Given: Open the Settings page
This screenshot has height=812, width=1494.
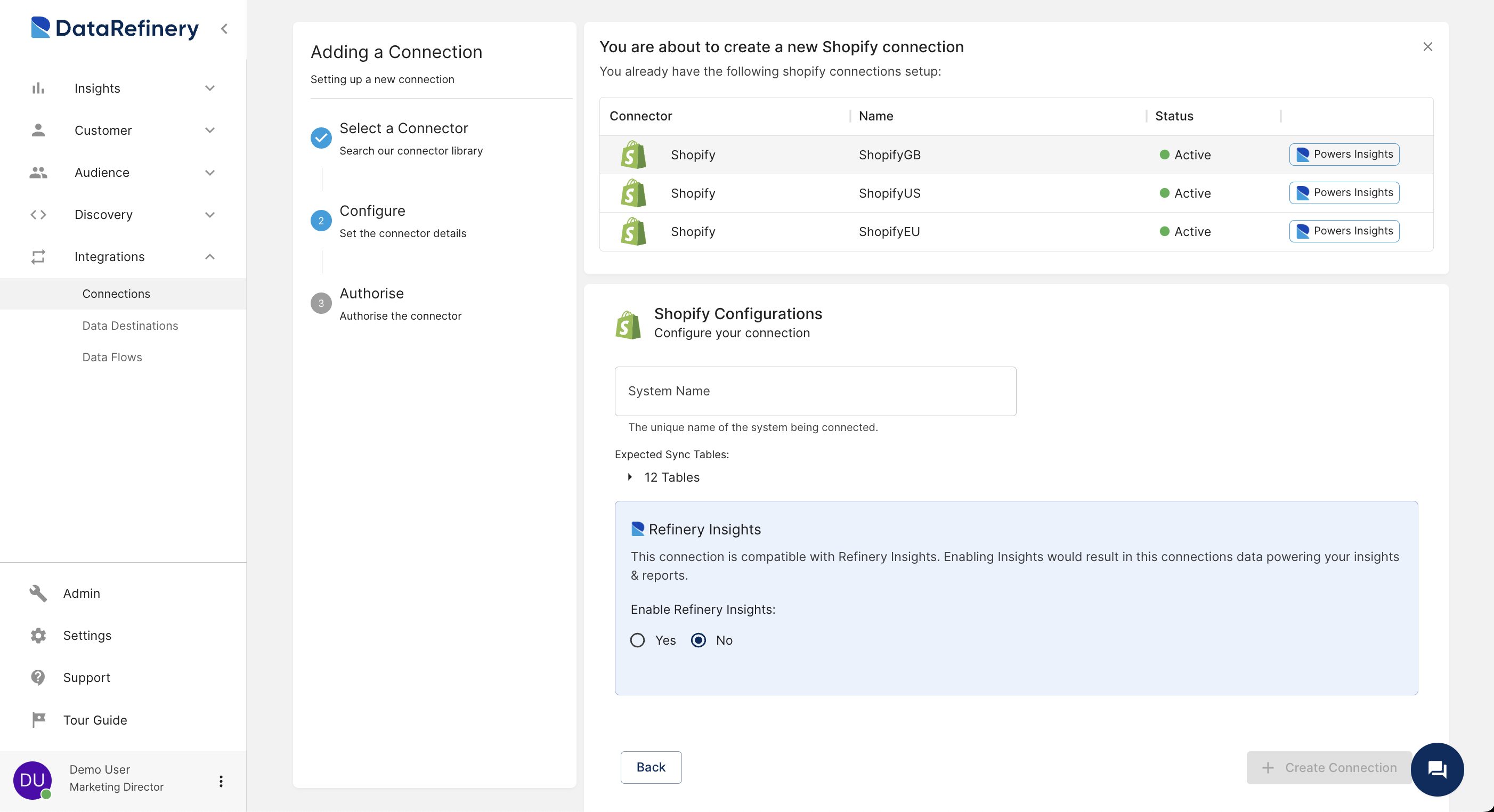Looking at the screenshot, I should [87, 635].
